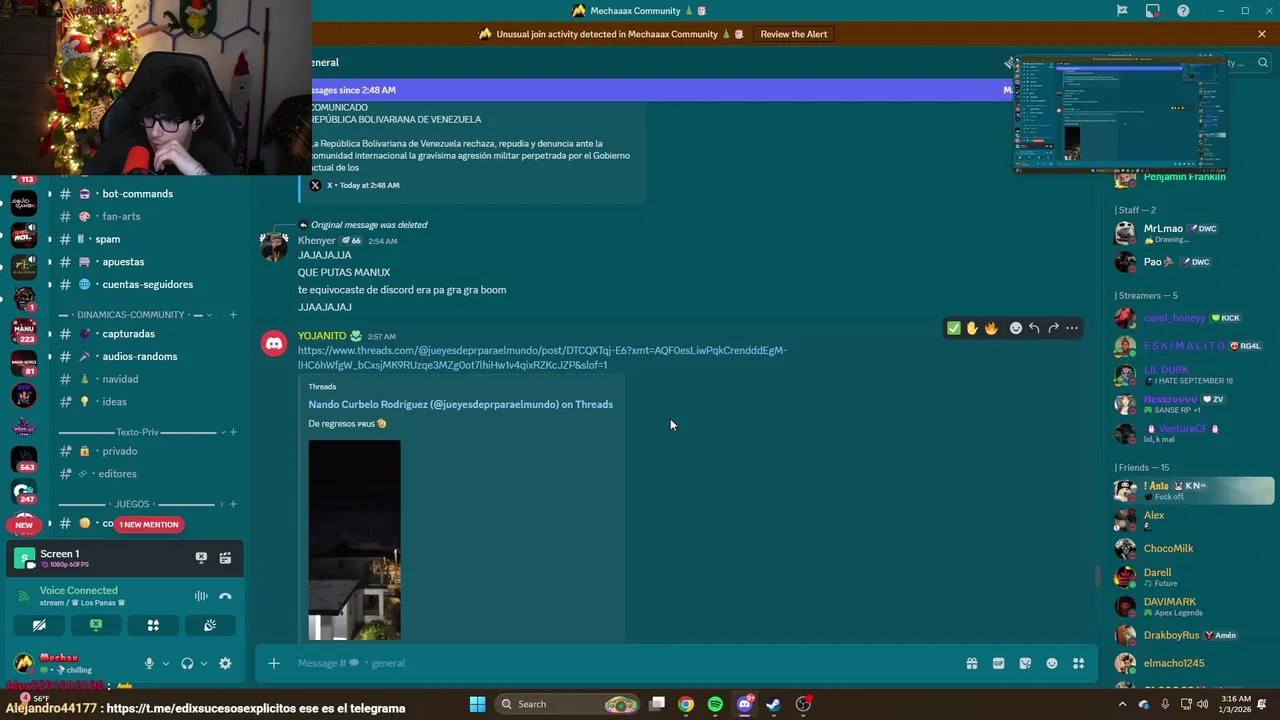This screenshot has width=1280, height=720.
Task: Turn on camera in voice panel
Action: [x=39, y=625]
